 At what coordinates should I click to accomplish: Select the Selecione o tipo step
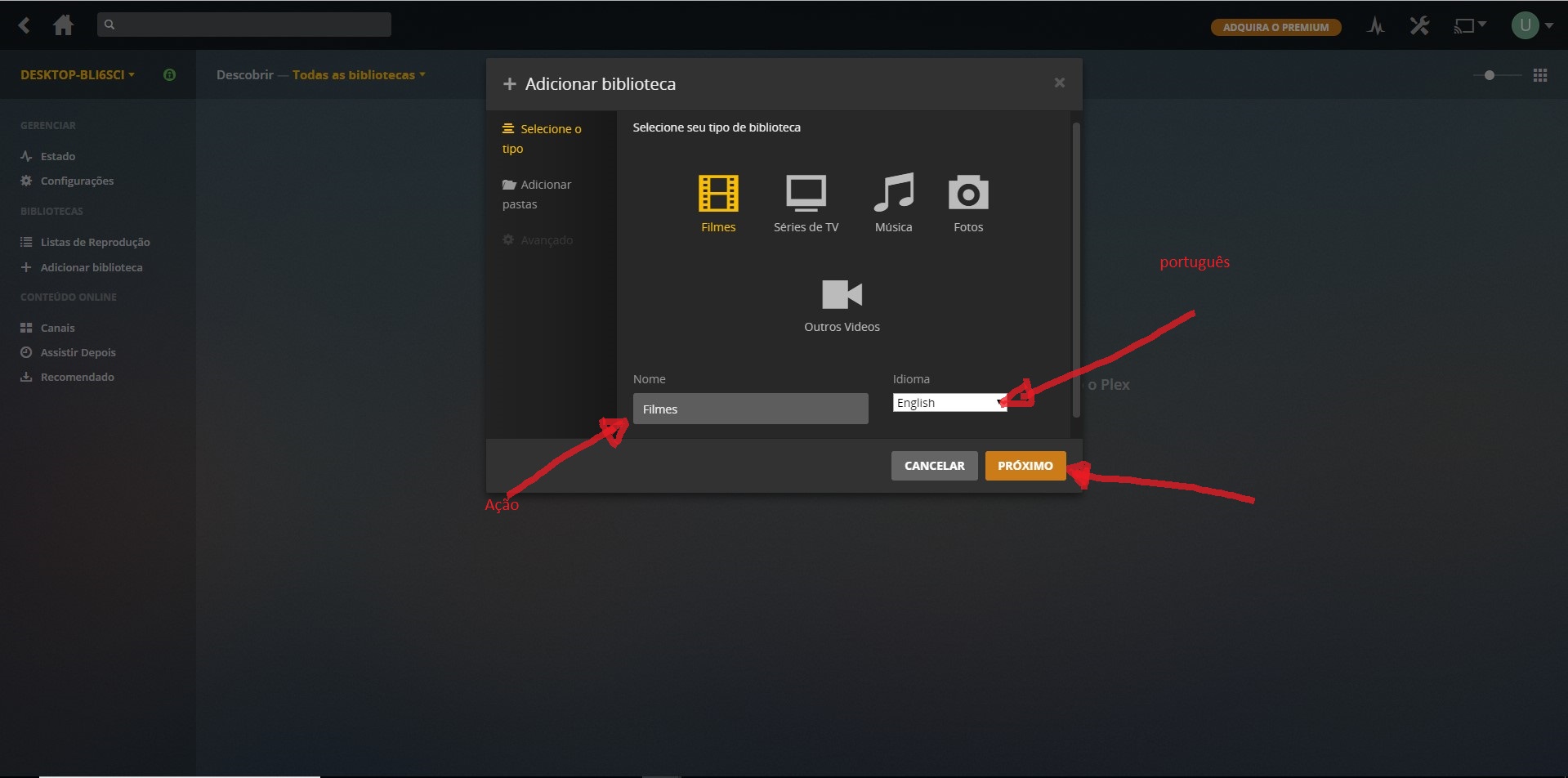tap(542, 138)
